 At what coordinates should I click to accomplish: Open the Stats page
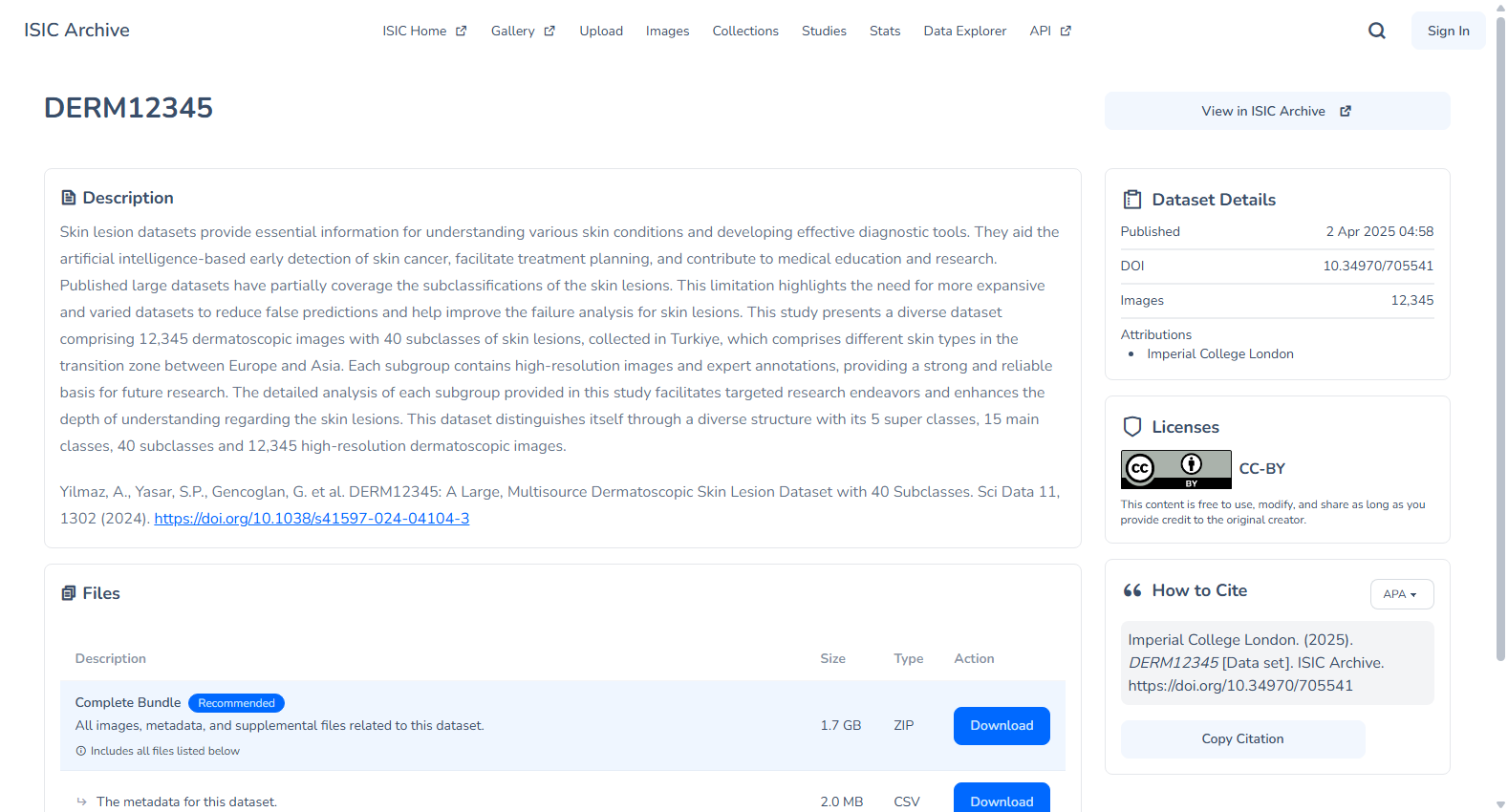(x=885, y=31)
